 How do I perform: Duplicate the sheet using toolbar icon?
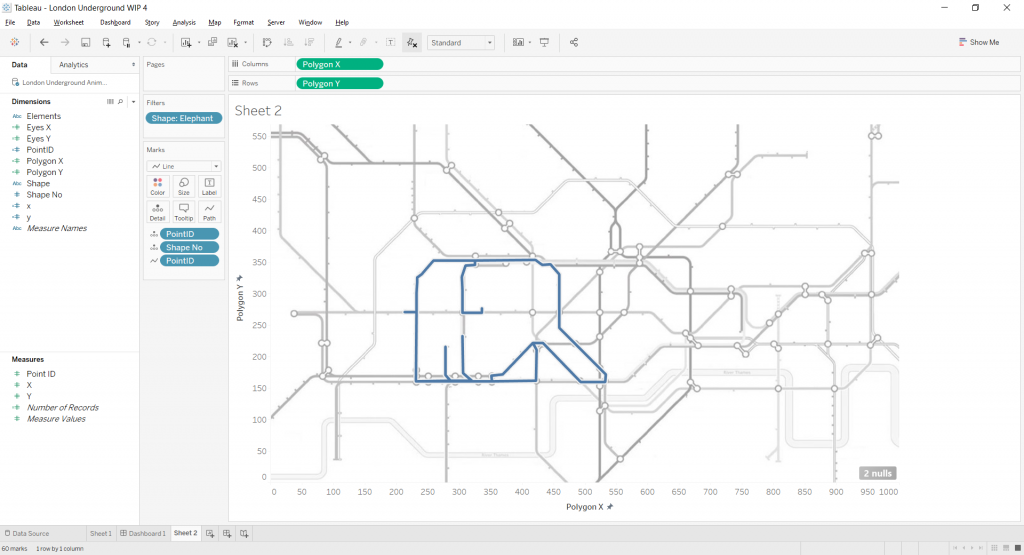pos(212,42)
